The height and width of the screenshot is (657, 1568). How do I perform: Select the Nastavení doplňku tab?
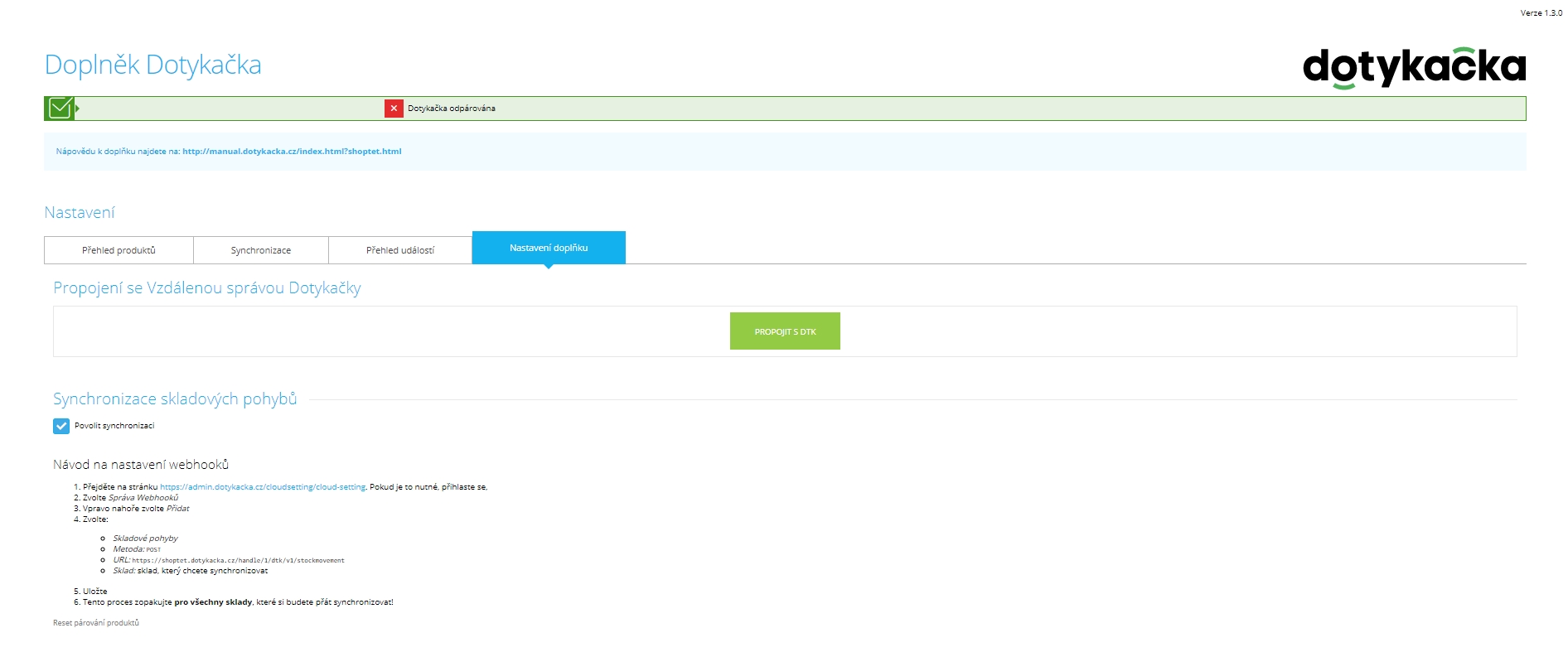point(549,248)
